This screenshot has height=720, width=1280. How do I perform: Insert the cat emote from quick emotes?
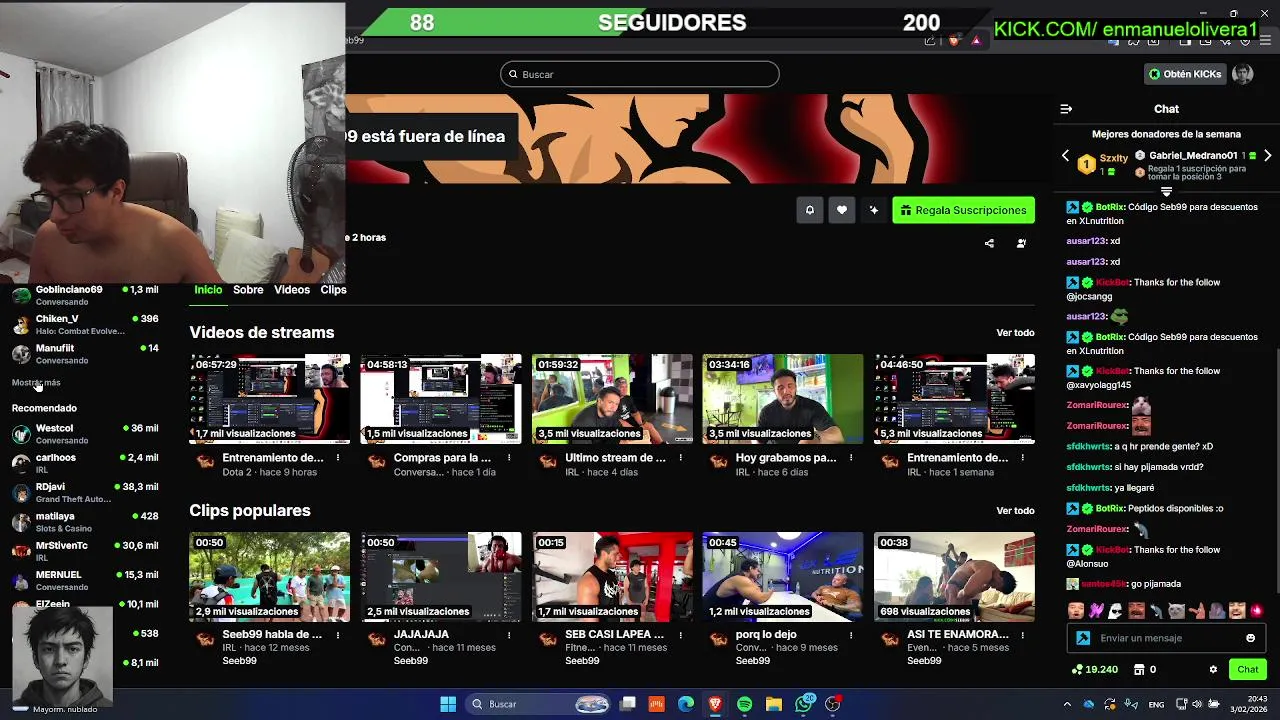pyautogui.click(x=1176, y=610)
